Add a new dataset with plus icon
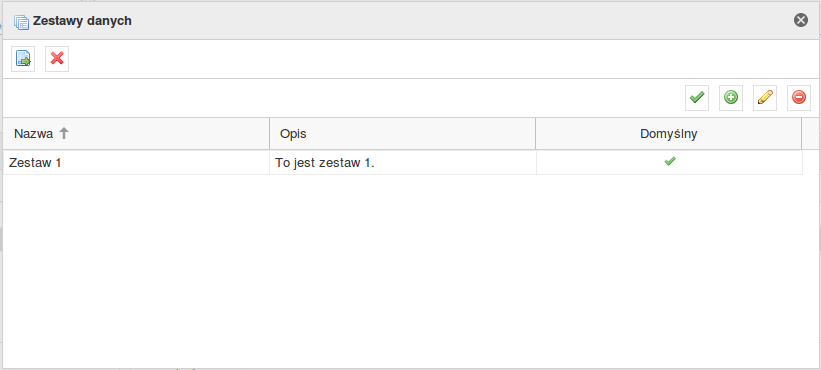 (730, 98)
